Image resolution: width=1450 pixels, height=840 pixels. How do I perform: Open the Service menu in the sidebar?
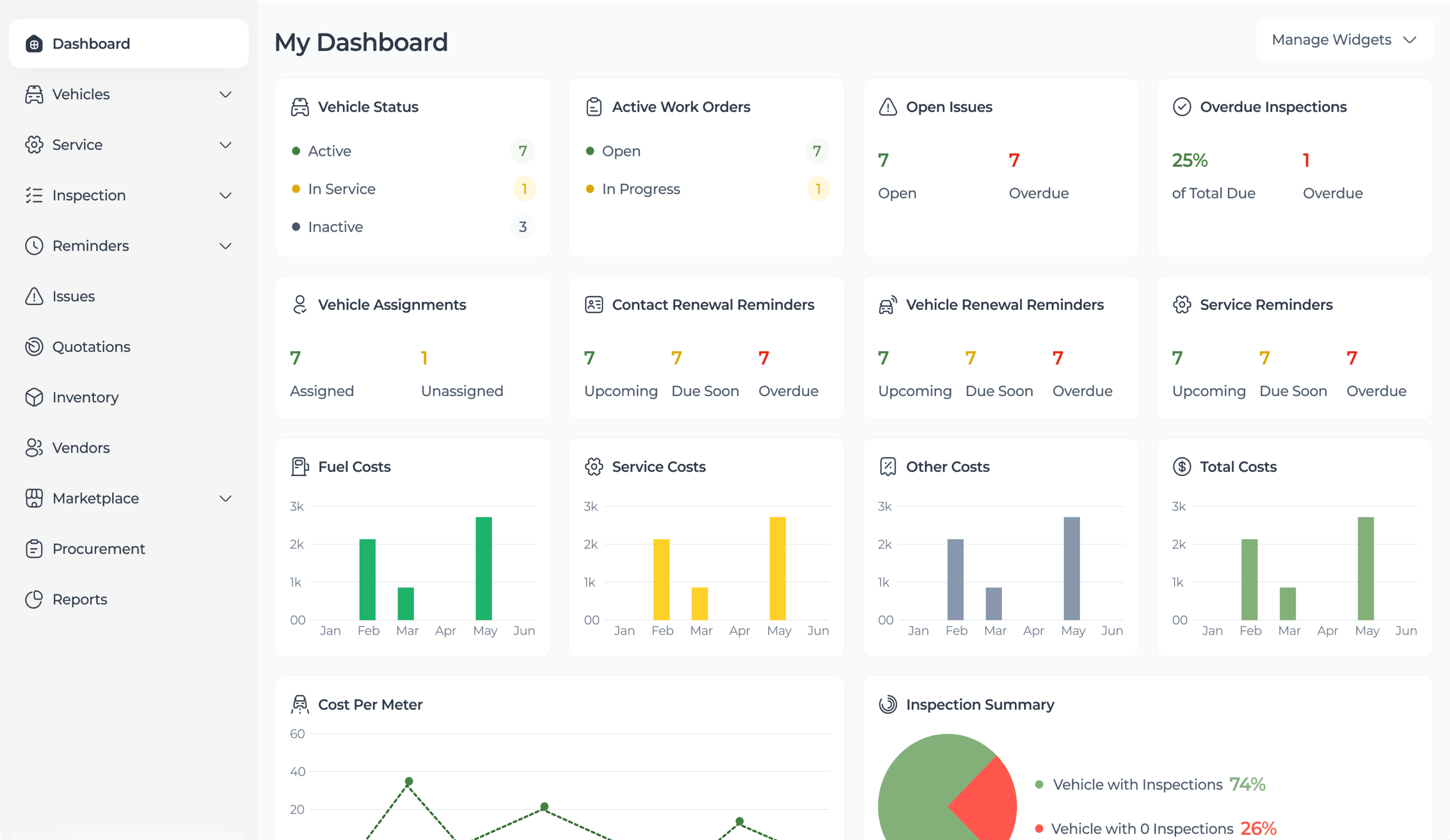77,144
